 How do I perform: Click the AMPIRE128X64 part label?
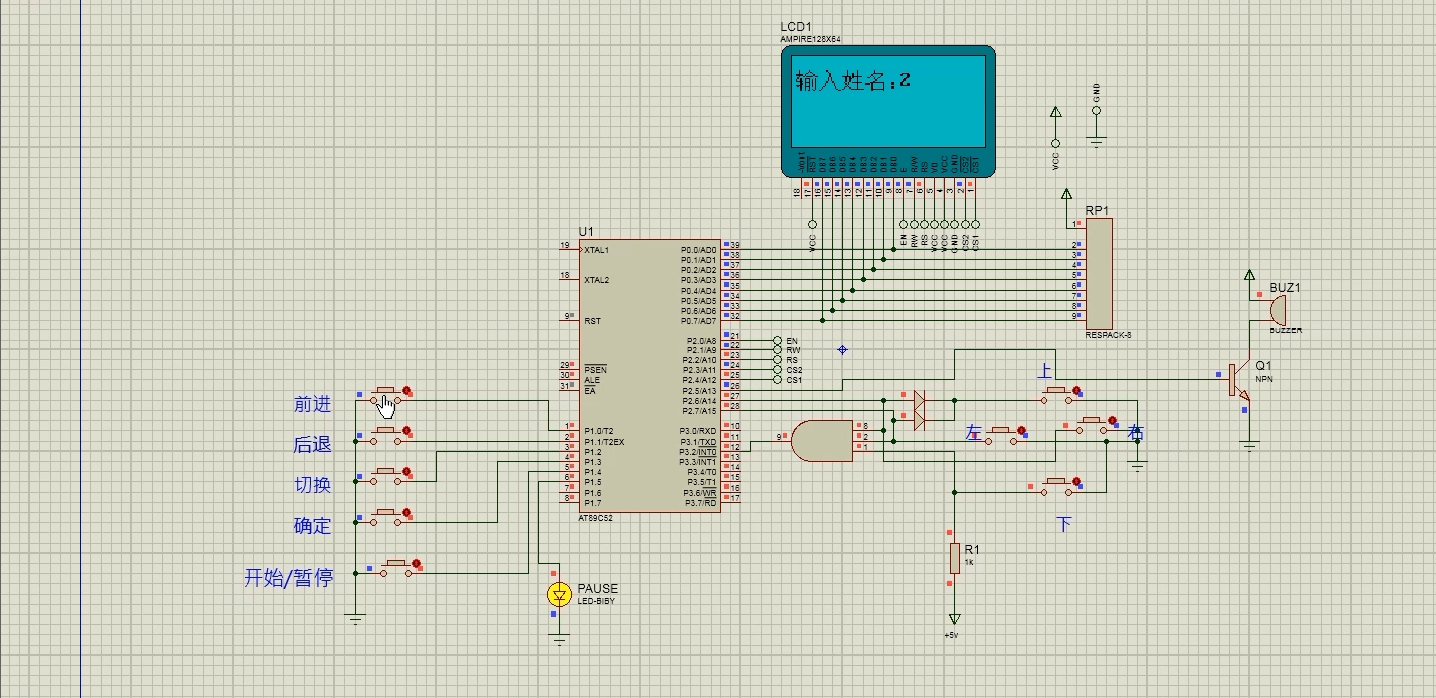coord(810,39)
